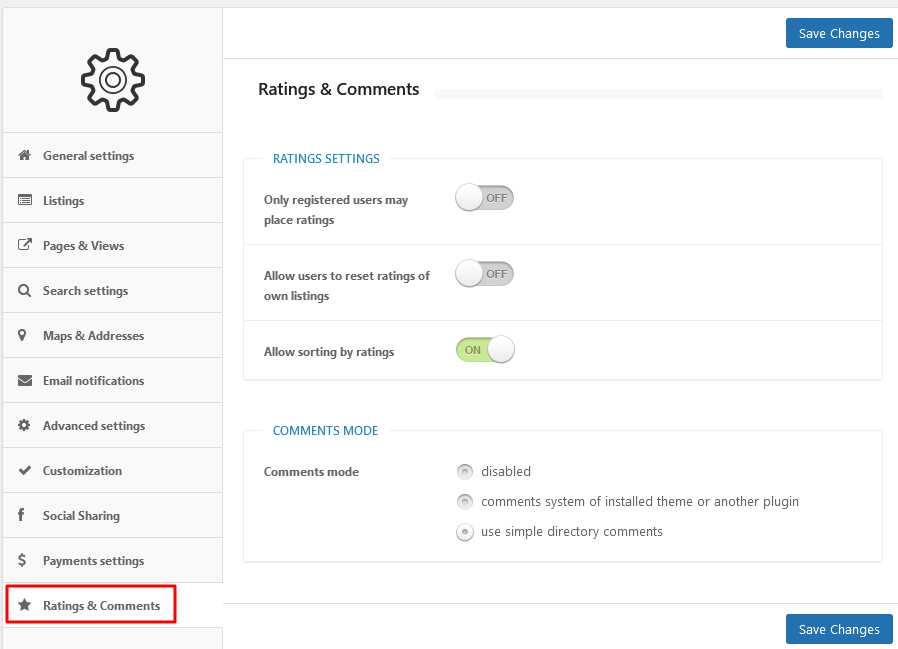The image size is (898, 649).
Task: Click the map pin icon for Maps & Addresses
Action: [22, 335]
